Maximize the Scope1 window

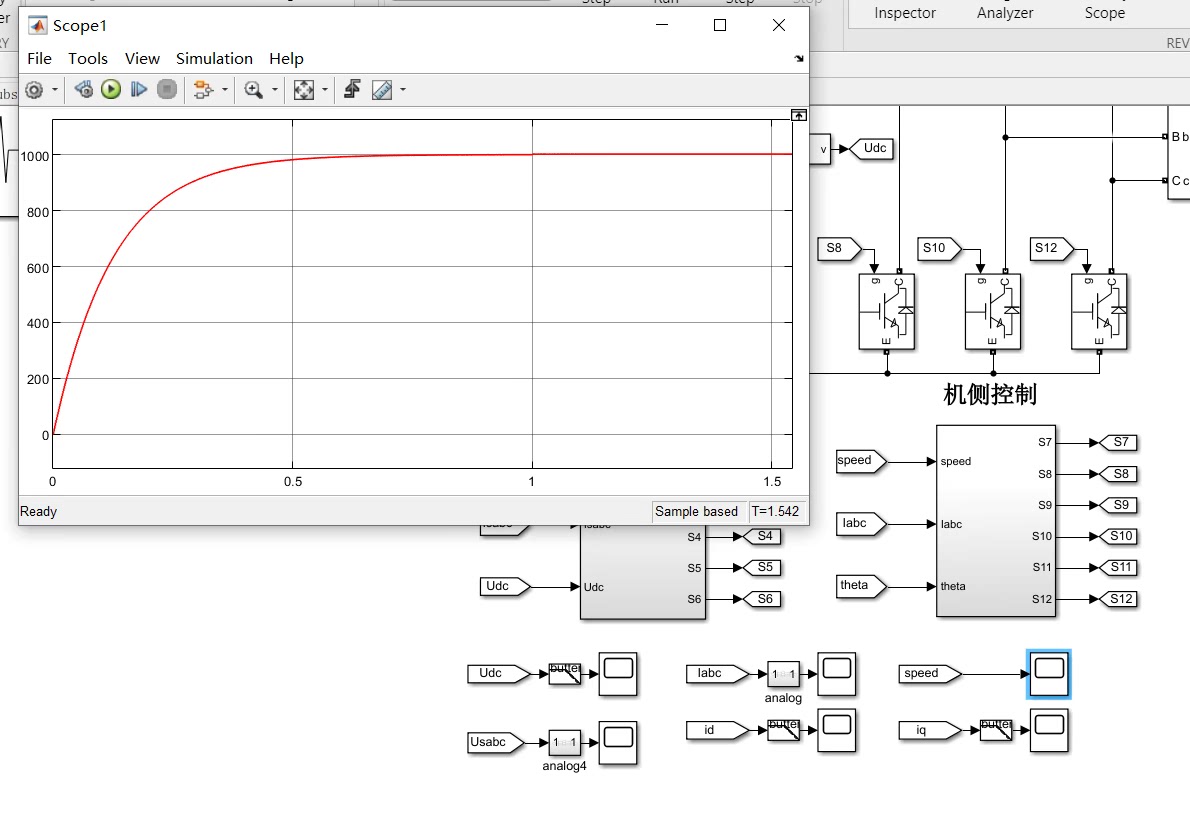pyautogui.click(x=719, y=25)
